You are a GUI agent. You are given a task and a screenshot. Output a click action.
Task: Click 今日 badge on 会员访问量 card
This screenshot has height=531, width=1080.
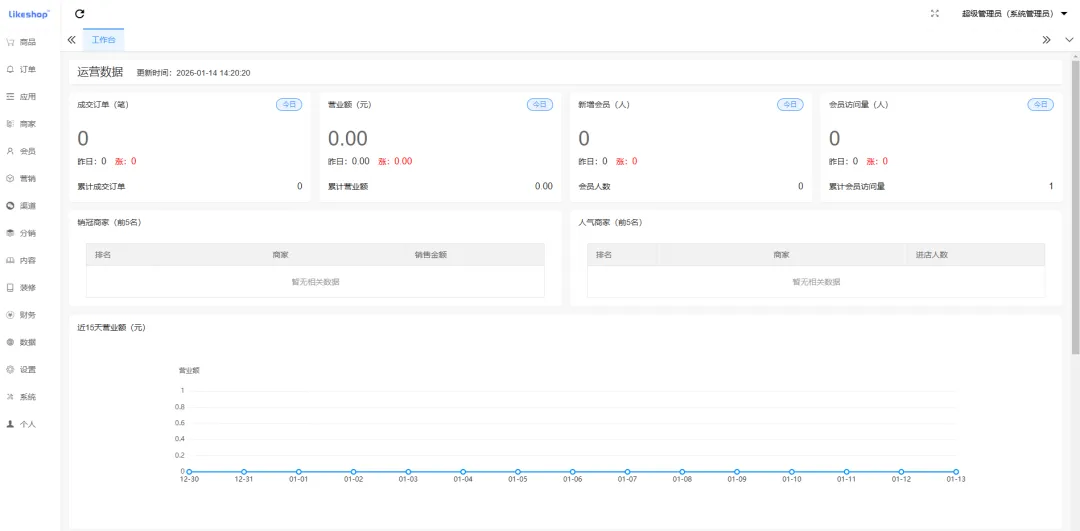(1040, 105)
